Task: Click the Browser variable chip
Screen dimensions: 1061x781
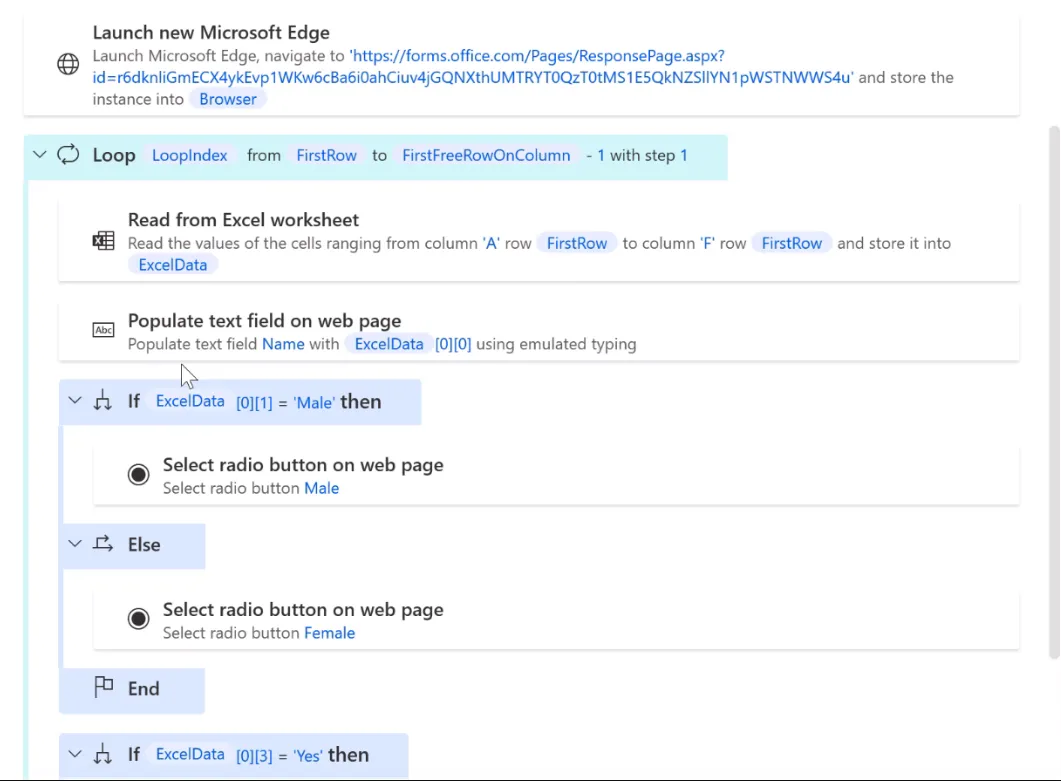Action: 228,99
